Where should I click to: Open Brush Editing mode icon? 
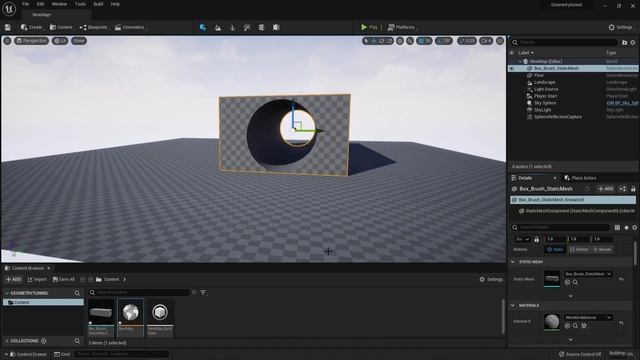coord(276,27)
